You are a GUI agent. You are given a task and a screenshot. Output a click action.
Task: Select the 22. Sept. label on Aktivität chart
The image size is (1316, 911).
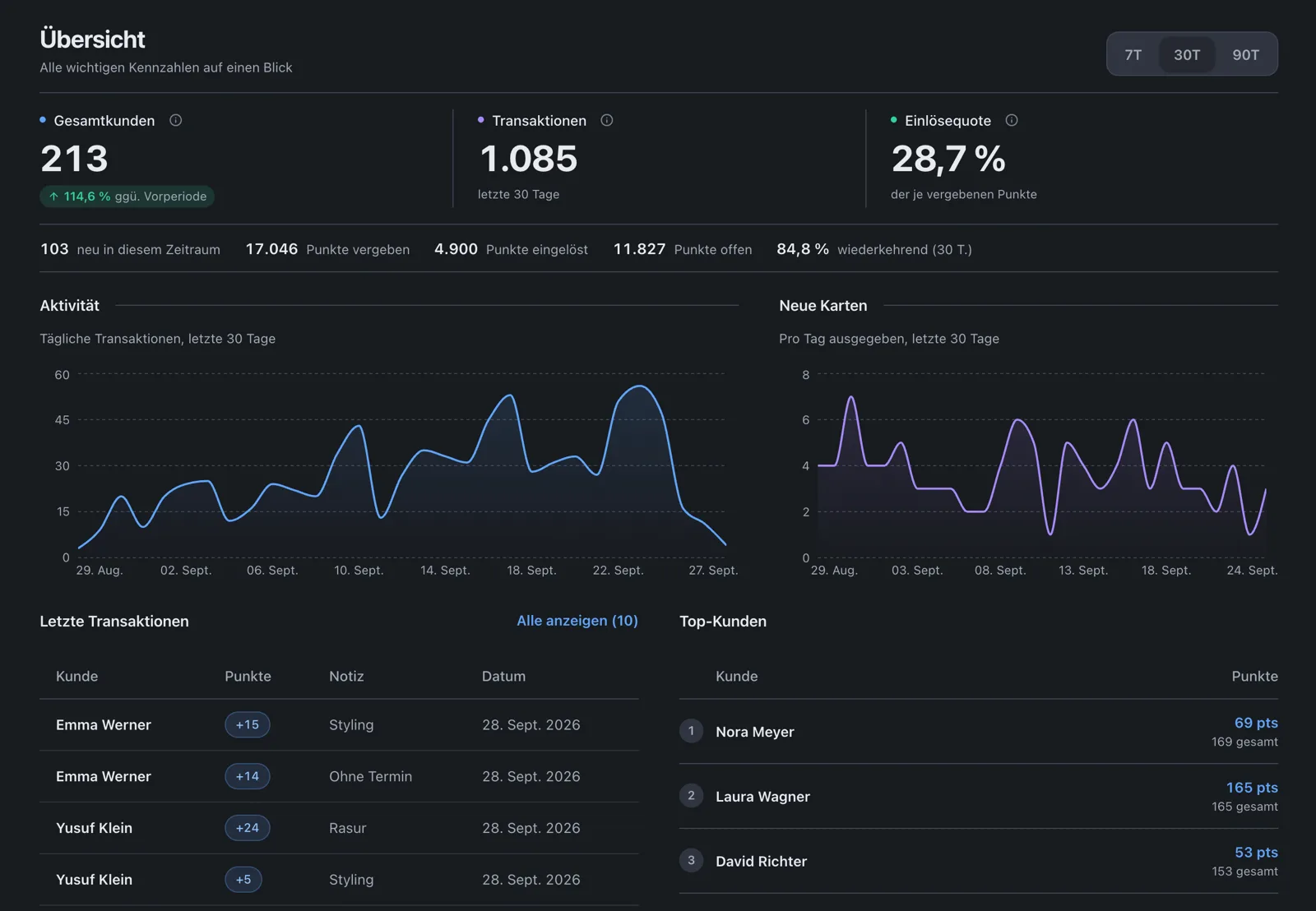[618, 570]
